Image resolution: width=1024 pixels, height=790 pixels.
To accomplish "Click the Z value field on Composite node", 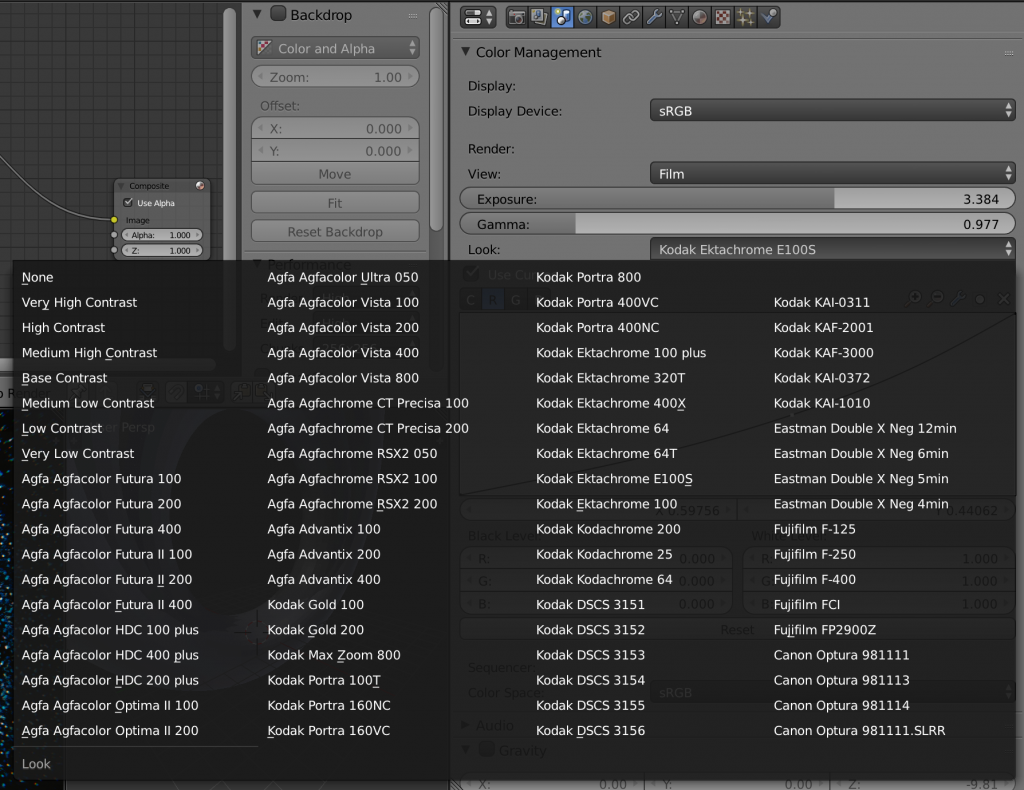I will [x=162, y=250].
